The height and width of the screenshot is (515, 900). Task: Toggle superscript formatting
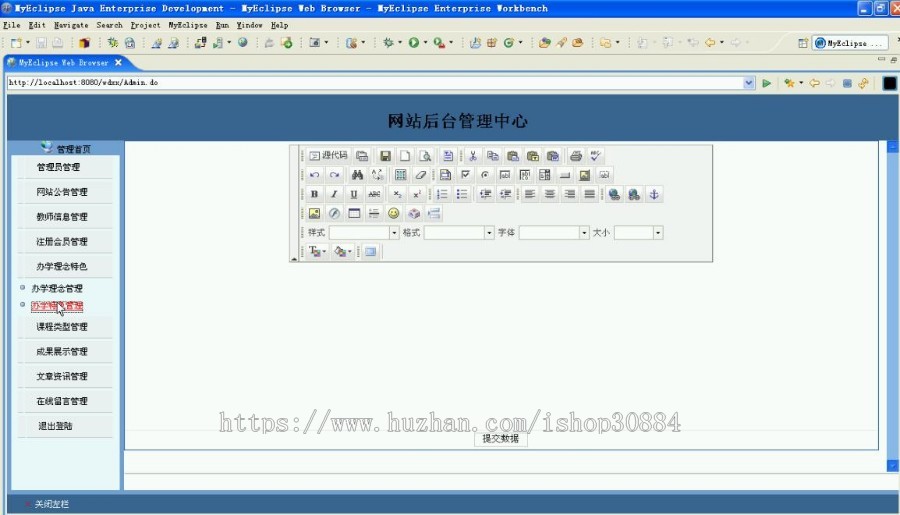click(x=417, y=194)
